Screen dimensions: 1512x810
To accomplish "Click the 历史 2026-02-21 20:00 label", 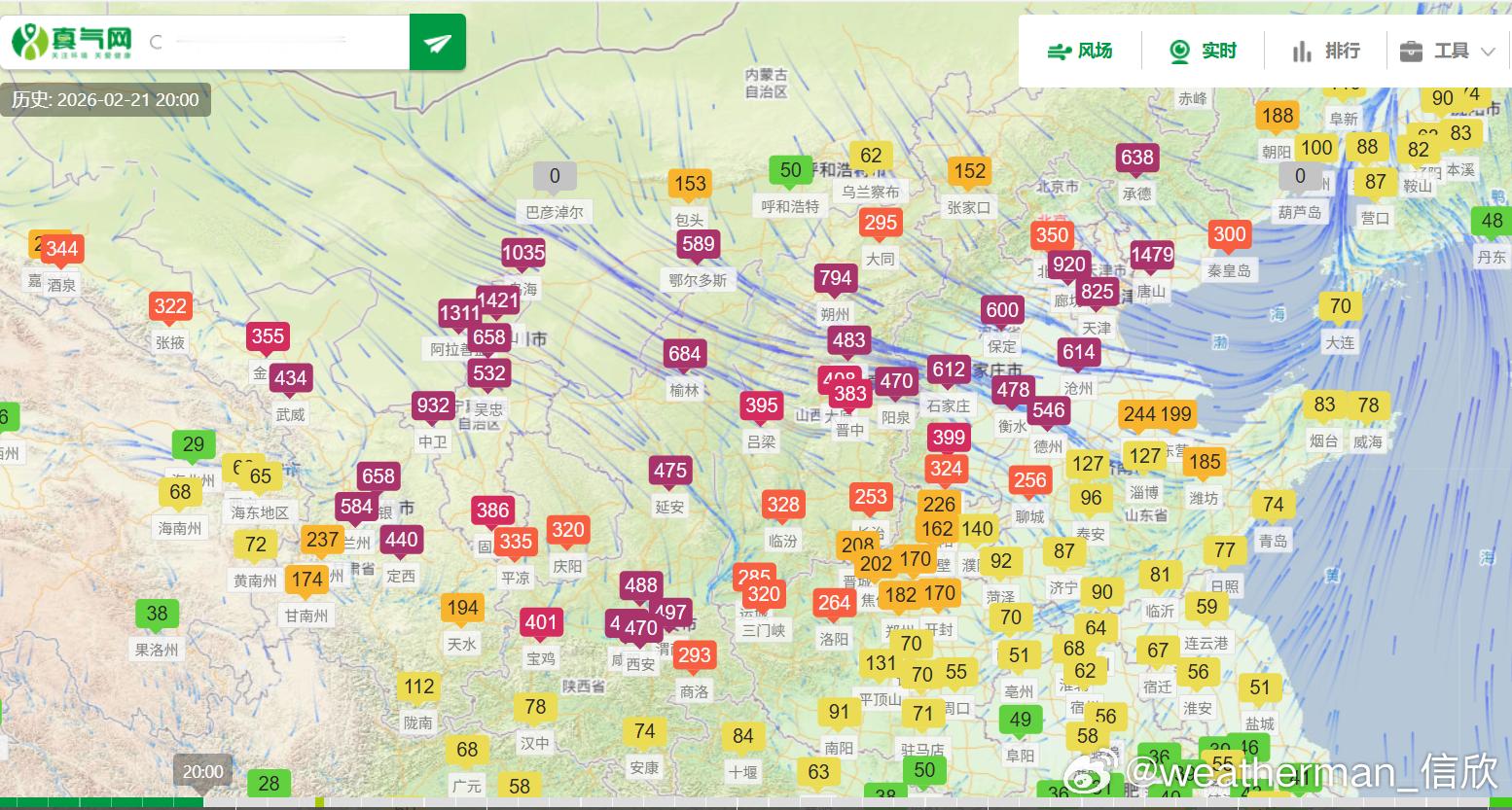I will coord(104,99).
